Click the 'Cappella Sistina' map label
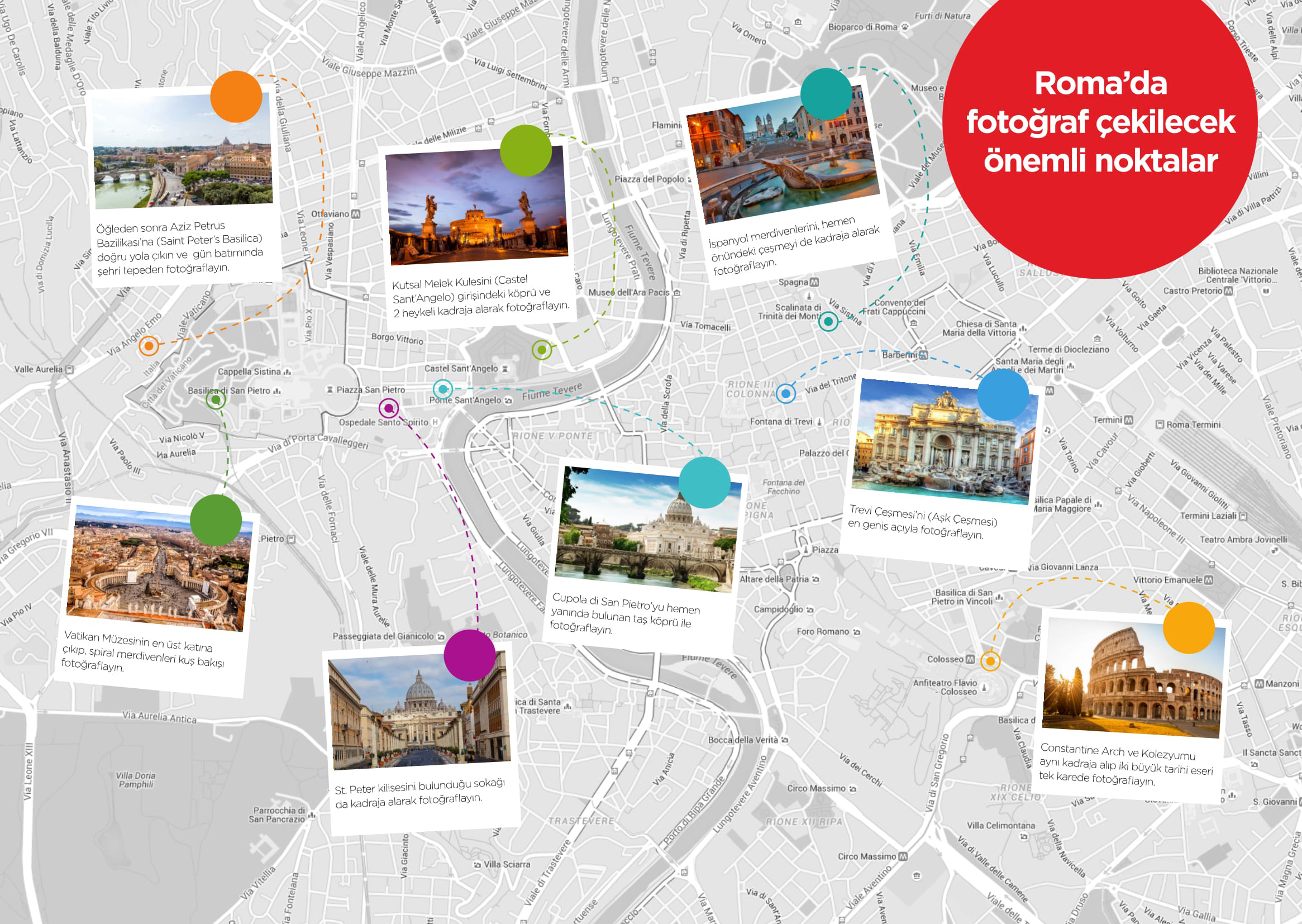The height and width of the screenshot is (924, 1302). [x=249, y=371]
